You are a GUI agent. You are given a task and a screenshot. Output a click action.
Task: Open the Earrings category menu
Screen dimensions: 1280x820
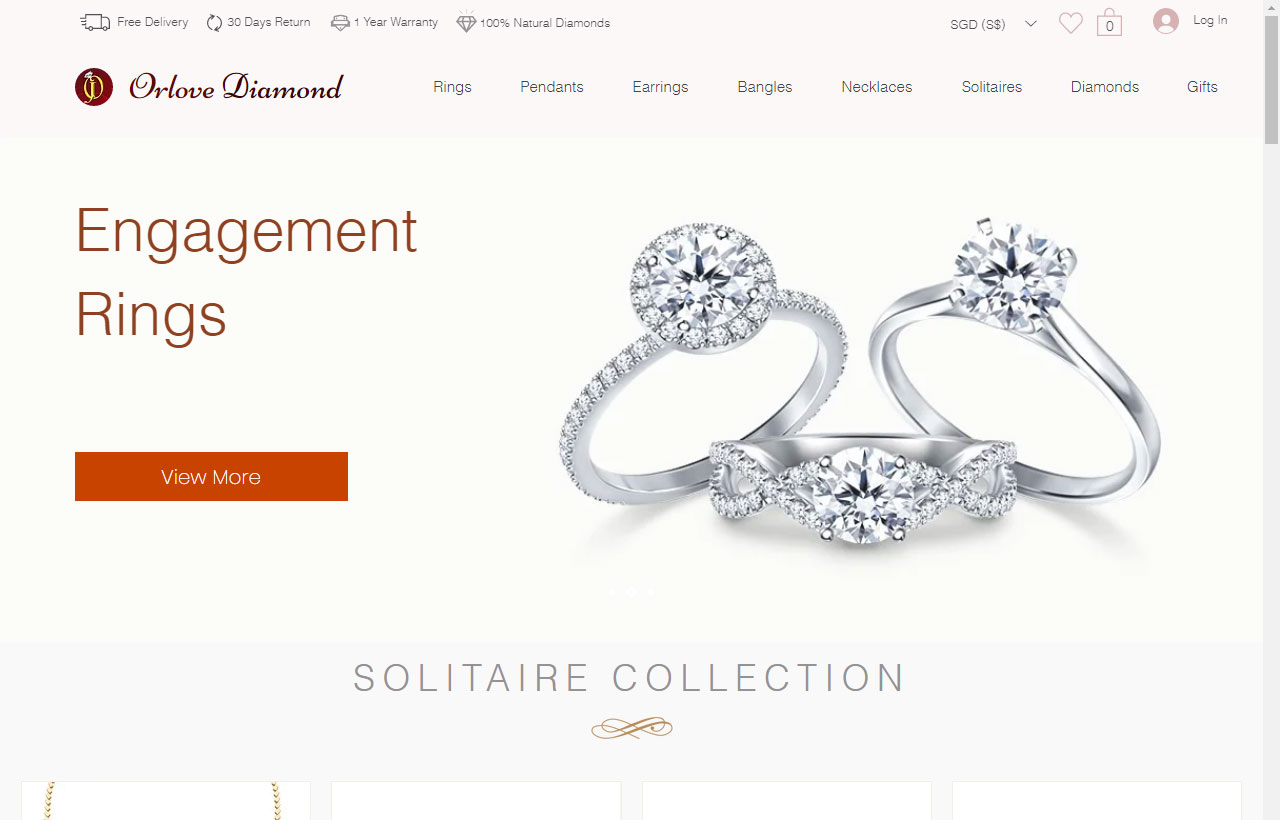point(660,87)
